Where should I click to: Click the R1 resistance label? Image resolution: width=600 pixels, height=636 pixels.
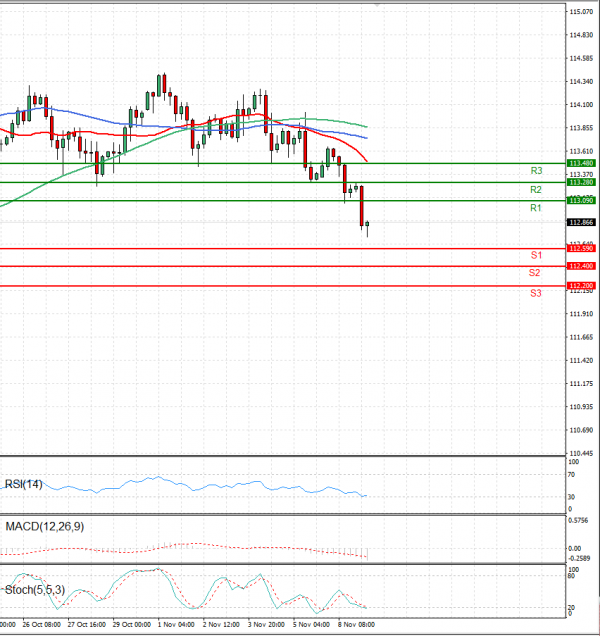(x=536, y=208)
